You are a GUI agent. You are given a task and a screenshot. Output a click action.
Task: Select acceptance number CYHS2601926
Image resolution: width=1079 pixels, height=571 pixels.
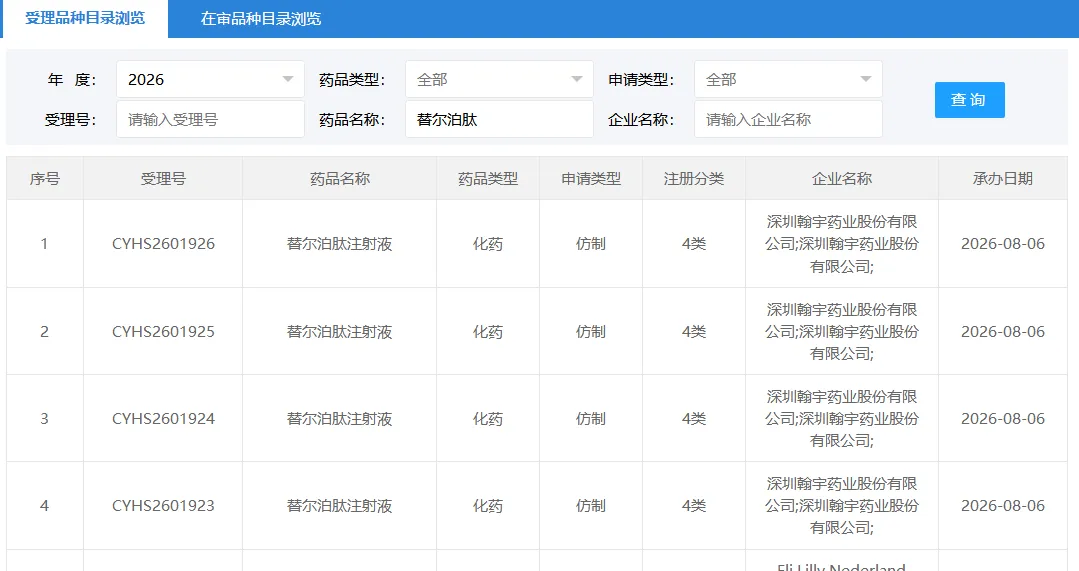pyautogui.click(x=163, y=244)
